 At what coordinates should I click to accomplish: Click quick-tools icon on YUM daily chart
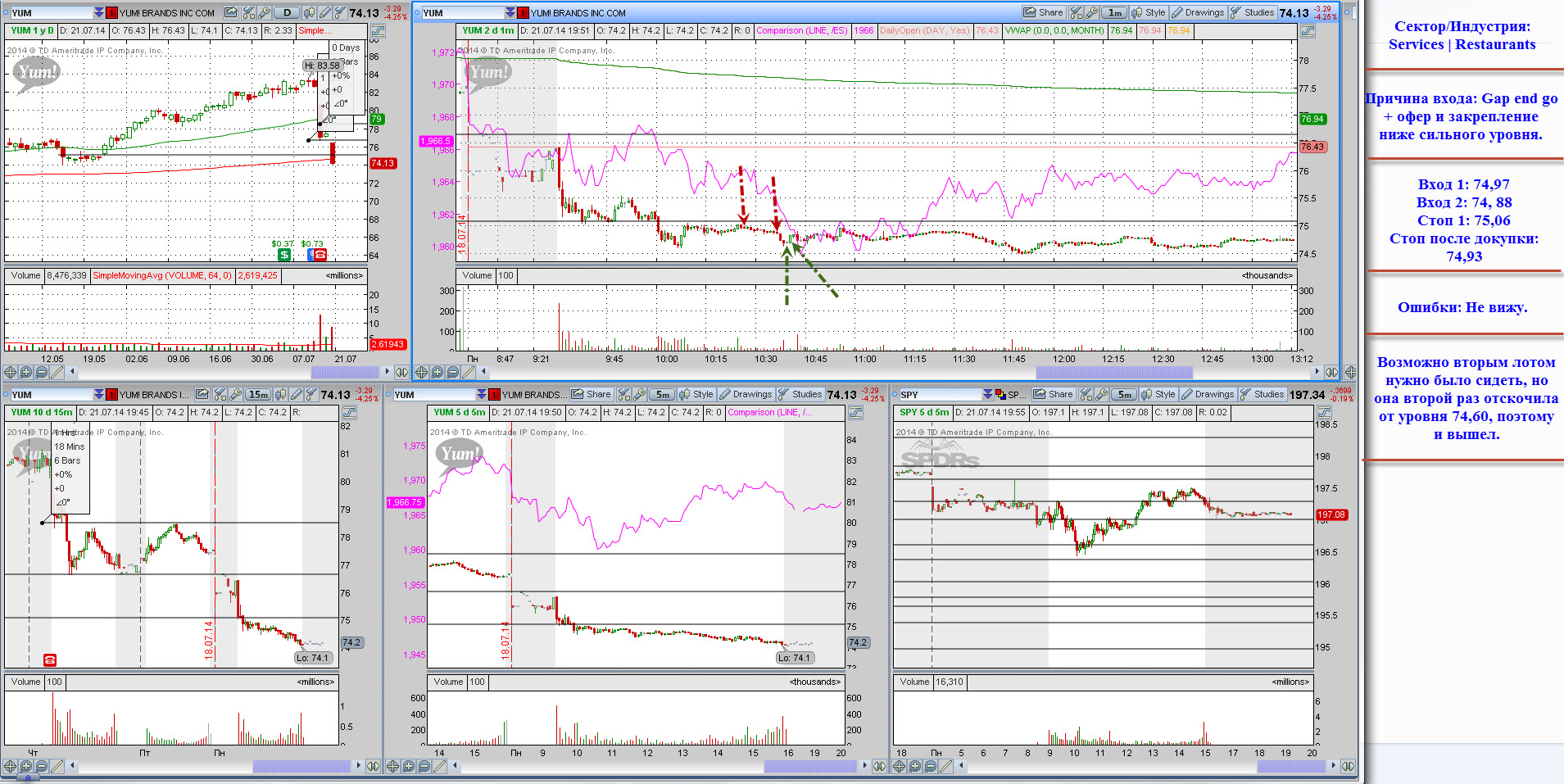pyautogui.click(x=248, y=13)
